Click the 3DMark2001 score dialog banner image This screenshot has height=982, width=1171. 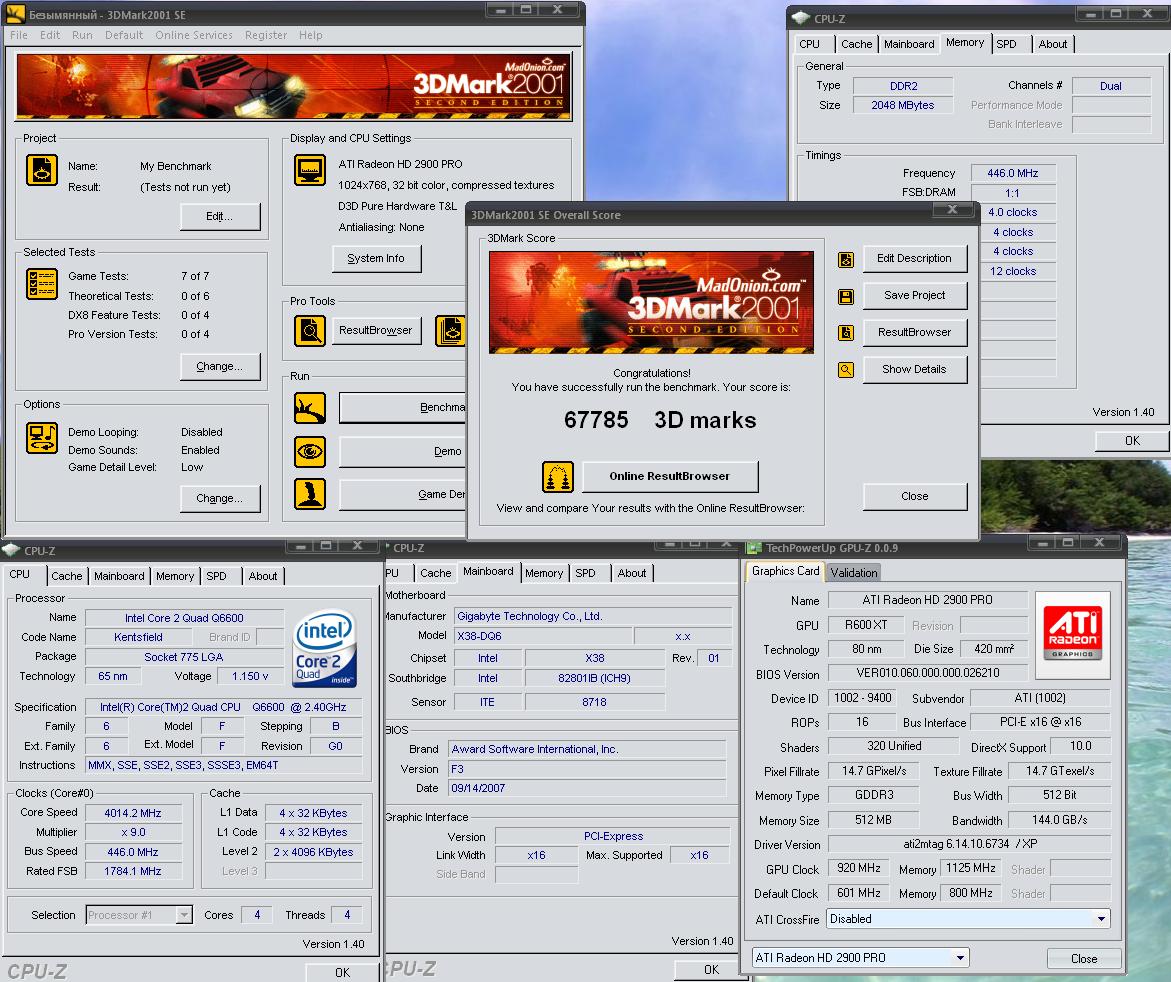point(651,302)
